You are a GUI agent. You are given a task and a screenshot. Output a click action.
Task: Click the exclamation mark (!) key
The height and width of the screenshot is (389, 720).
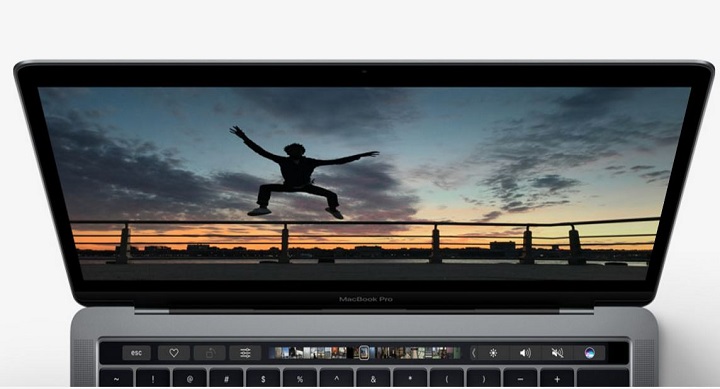coord(153,379)
